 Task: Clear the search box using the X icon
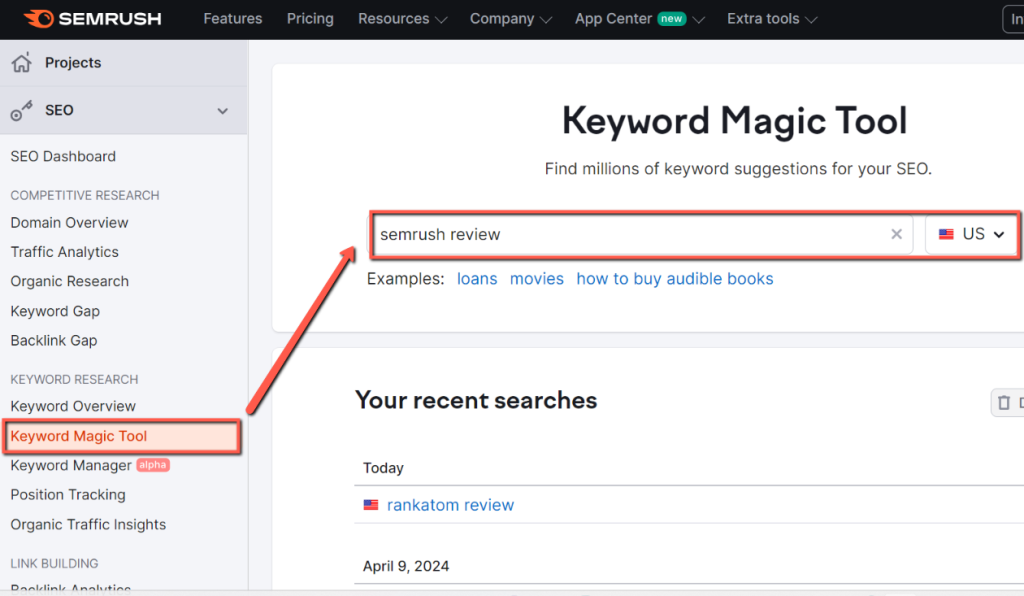896,234
